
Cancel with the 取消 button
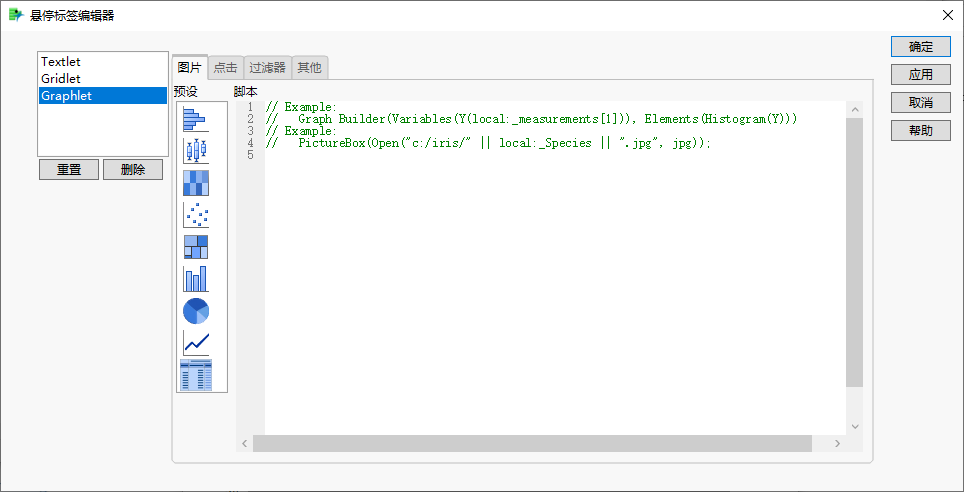pos(921,102)
